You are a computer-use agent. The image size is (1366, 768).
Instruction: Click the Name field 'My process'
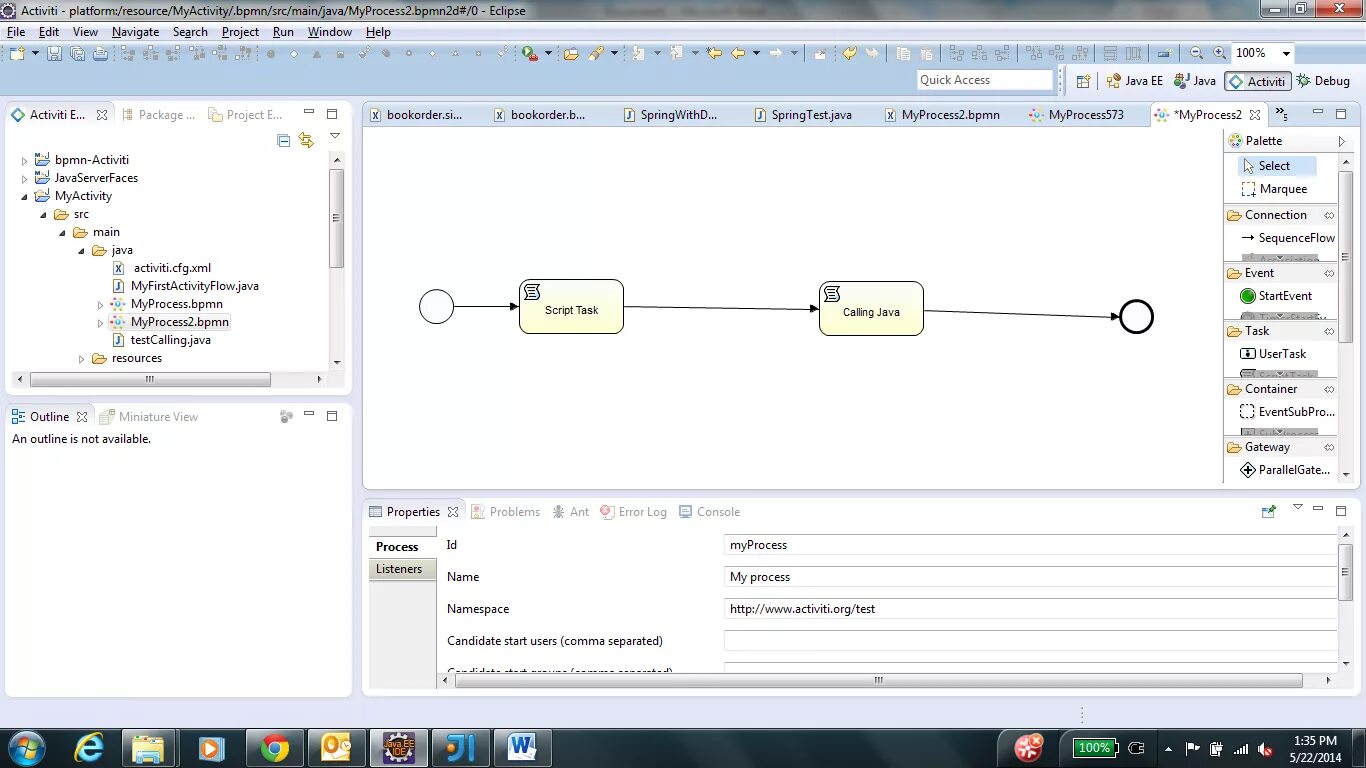click(1031, 577)
